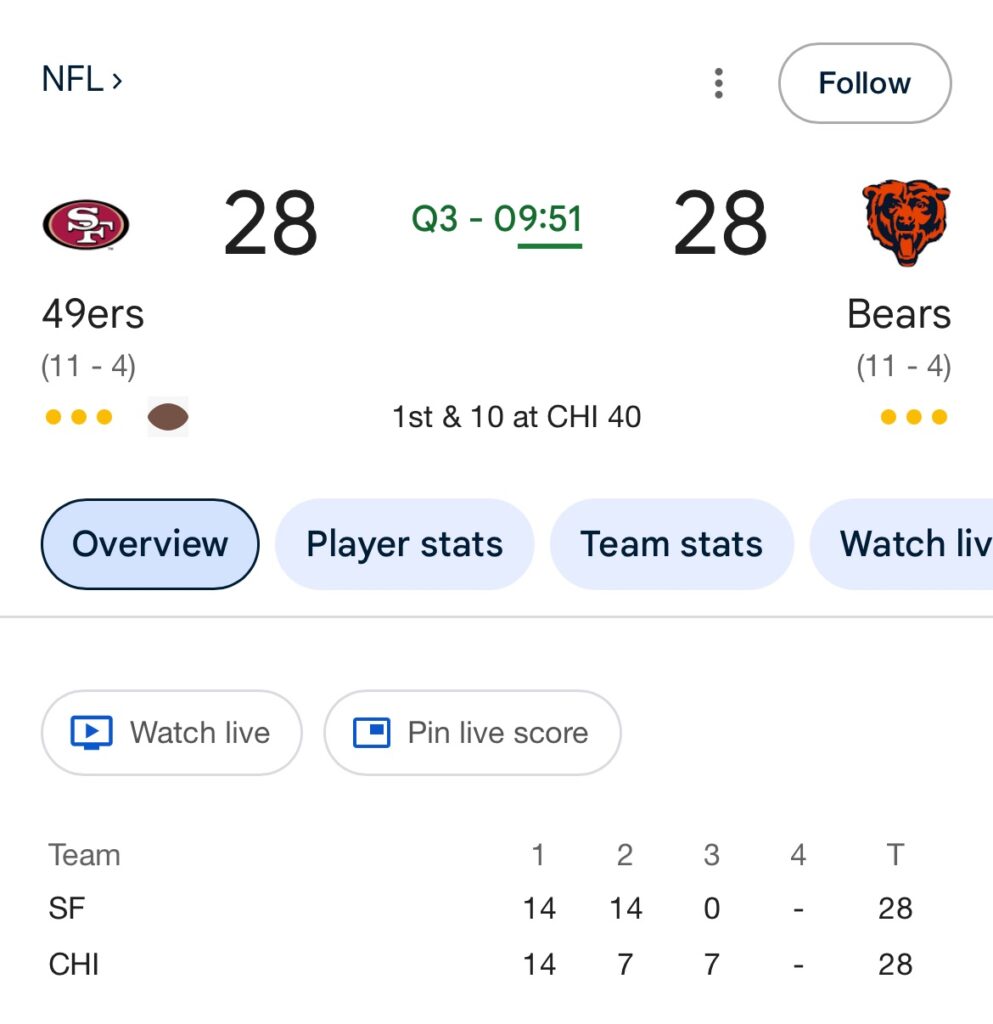993x1024 pixels.
Task: Open the three-dot more options menu
Action: [718, 83]
